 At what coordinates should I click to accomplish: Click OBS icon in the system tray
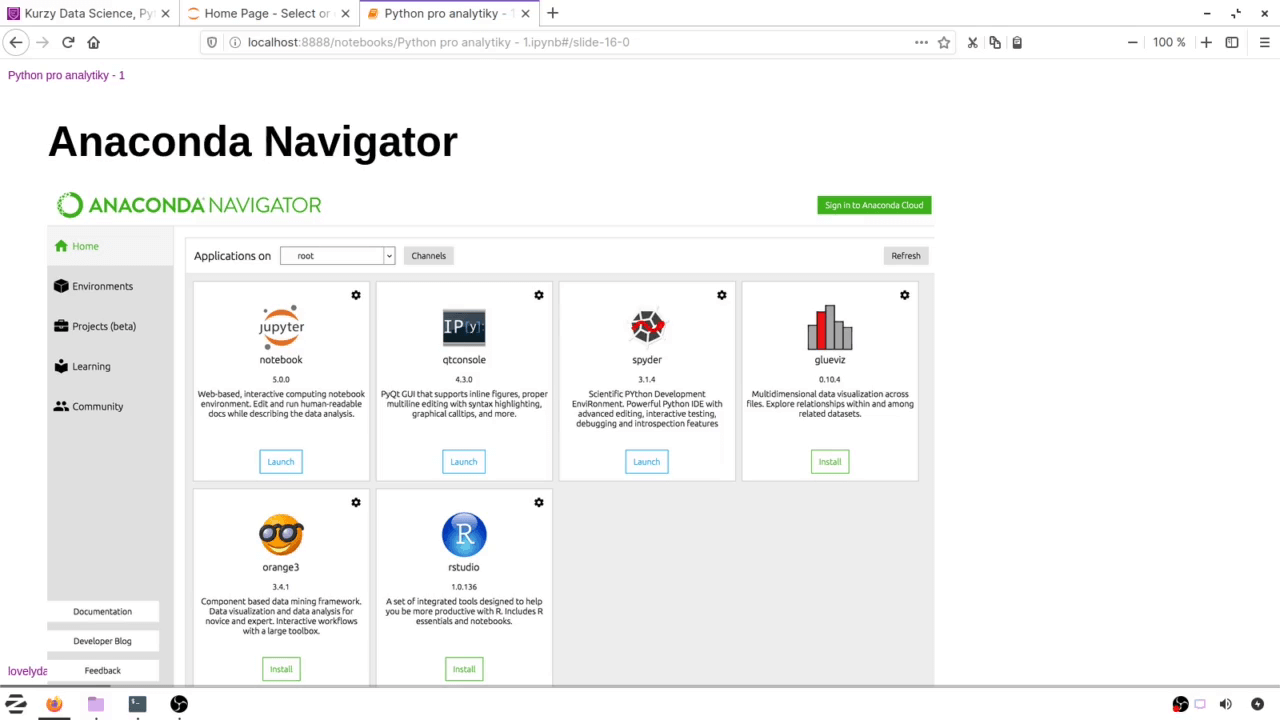[1180, 704]
